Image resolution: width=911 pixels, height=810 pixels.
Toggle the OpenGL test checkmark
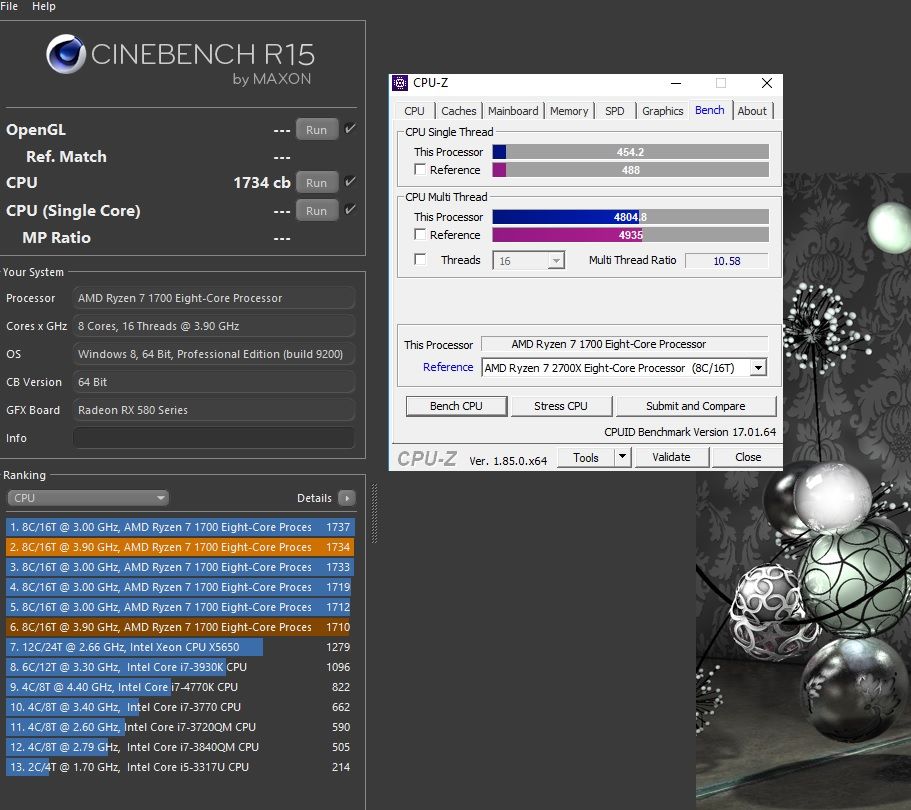coord(350,129)
